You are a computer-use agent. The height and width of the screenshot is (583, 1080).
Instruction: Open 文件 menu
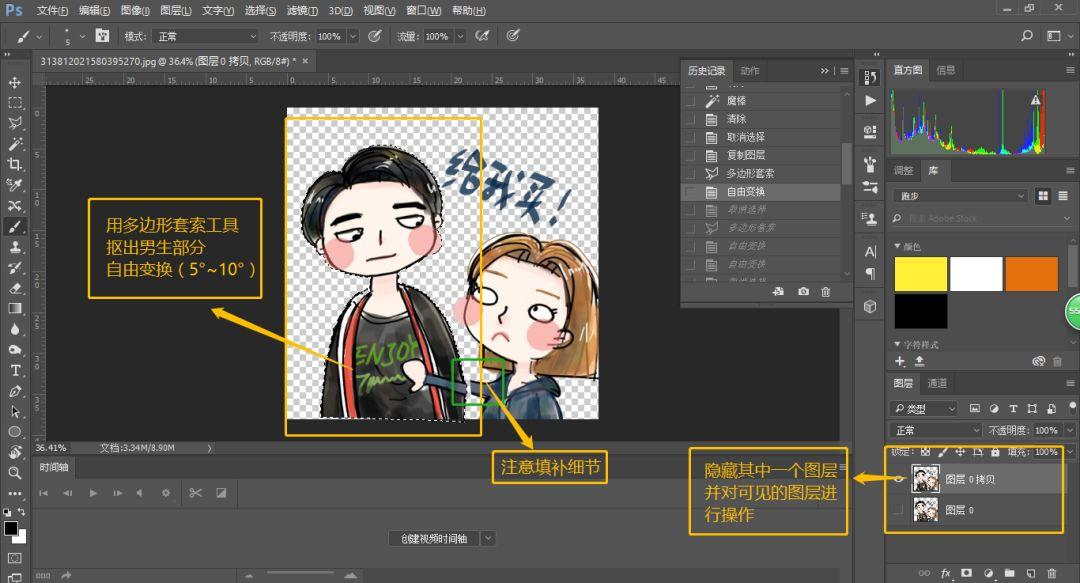pos(52,10)
